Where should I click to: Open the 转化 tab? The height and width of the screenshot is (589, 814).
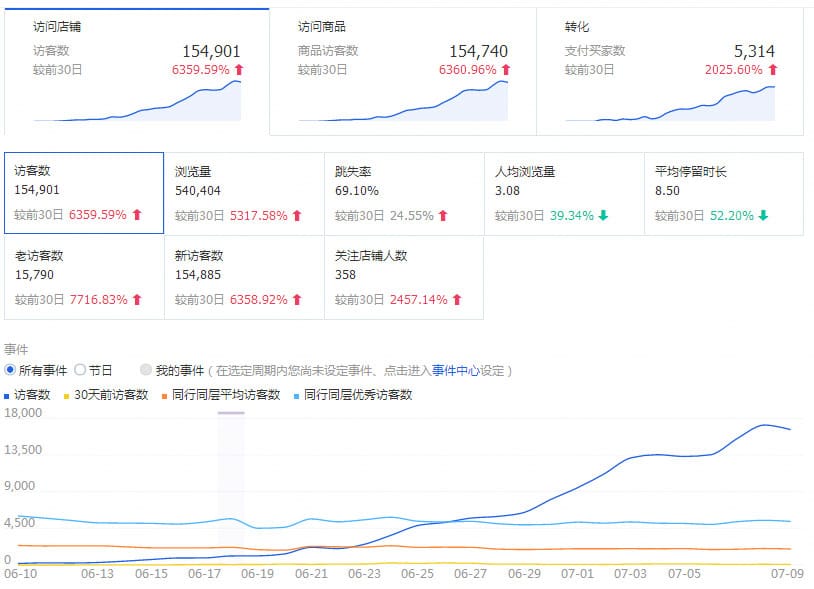(x=669, y=71)
